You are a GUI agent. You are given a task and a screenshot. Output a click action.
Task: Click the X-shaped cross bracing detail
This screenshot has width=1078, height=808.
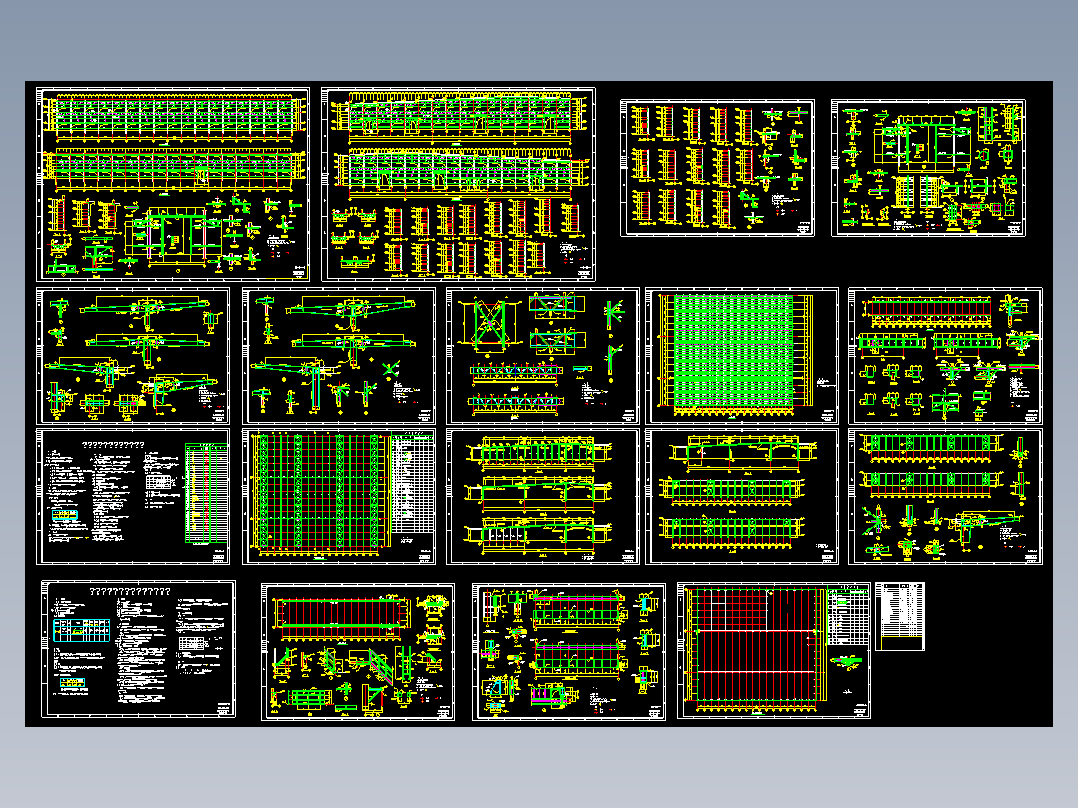[490, 323]
